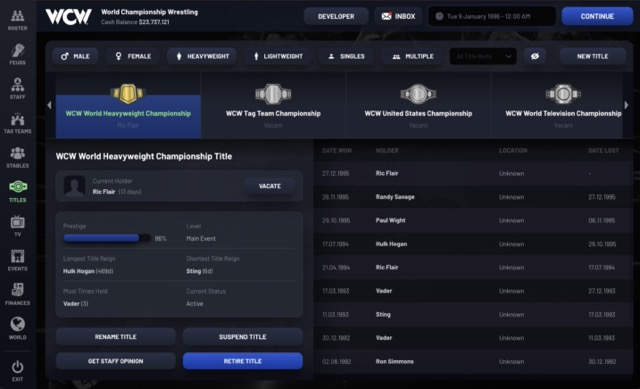The image size is (640, 389).
Task: Toggle the hidden titles eye icon
Action: (x=535, y=56)
